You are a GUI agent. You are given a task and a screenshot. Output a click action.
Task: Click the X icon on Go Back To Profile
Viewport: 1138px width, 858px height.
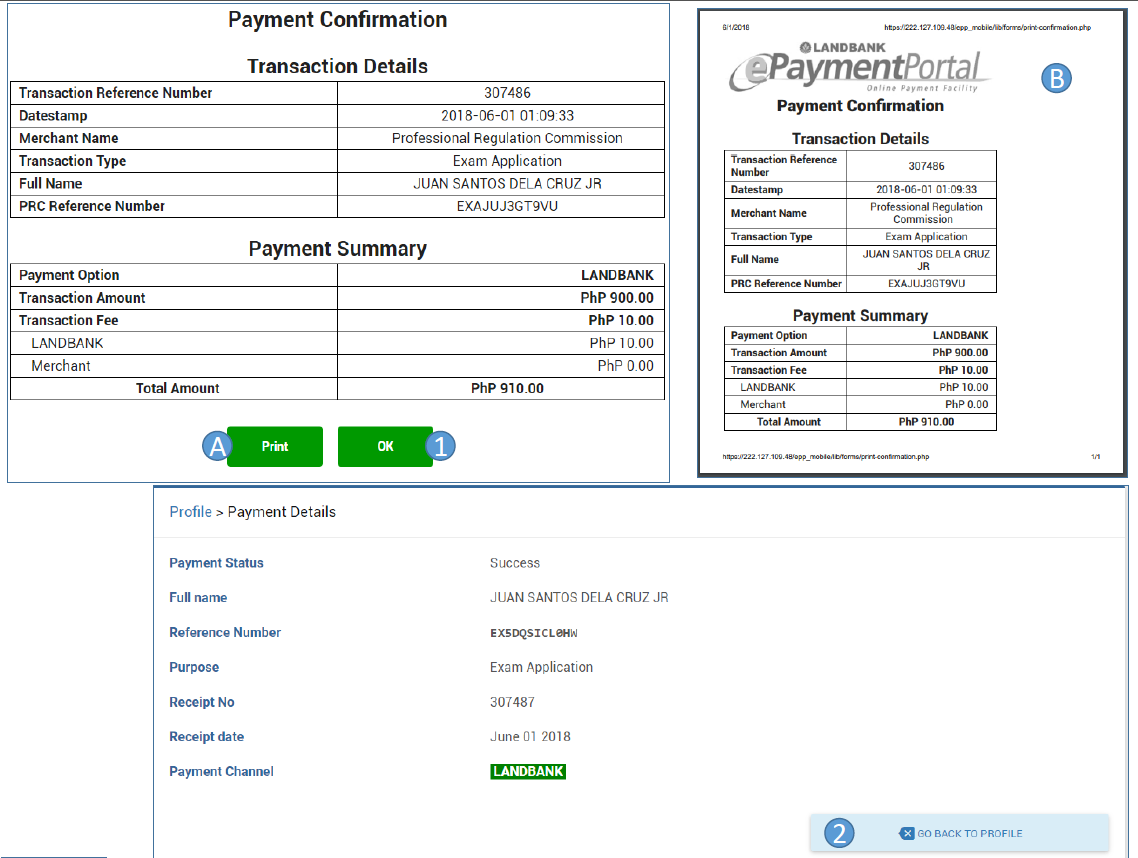click(x=907, y=833)
